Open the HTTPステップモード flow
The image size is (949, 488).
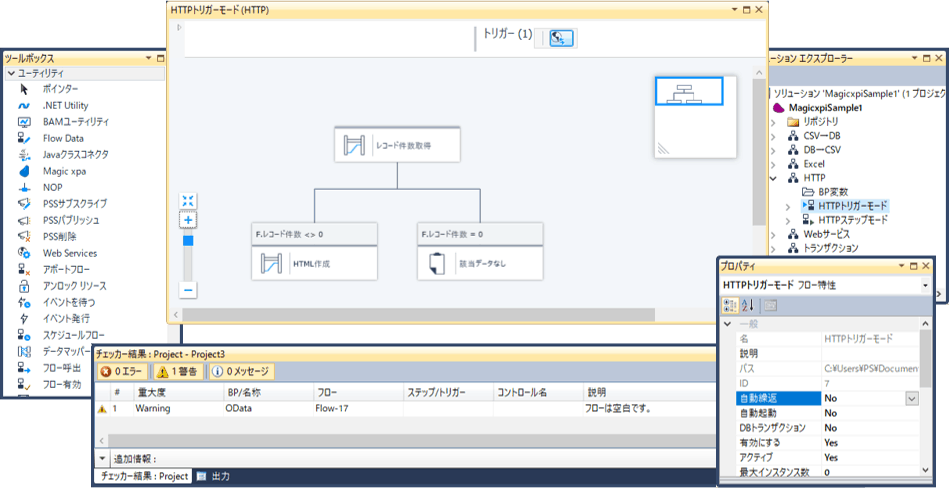coord(852,219)
